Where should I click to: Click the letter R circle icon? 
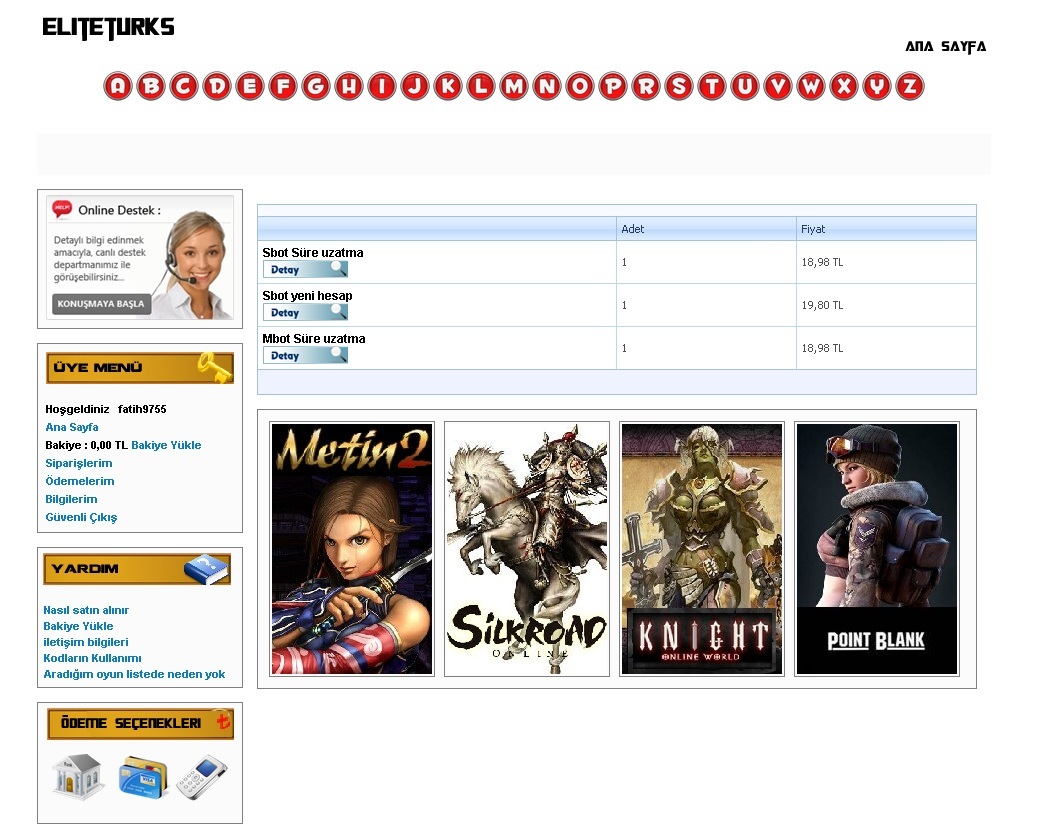tap(646, 86)
